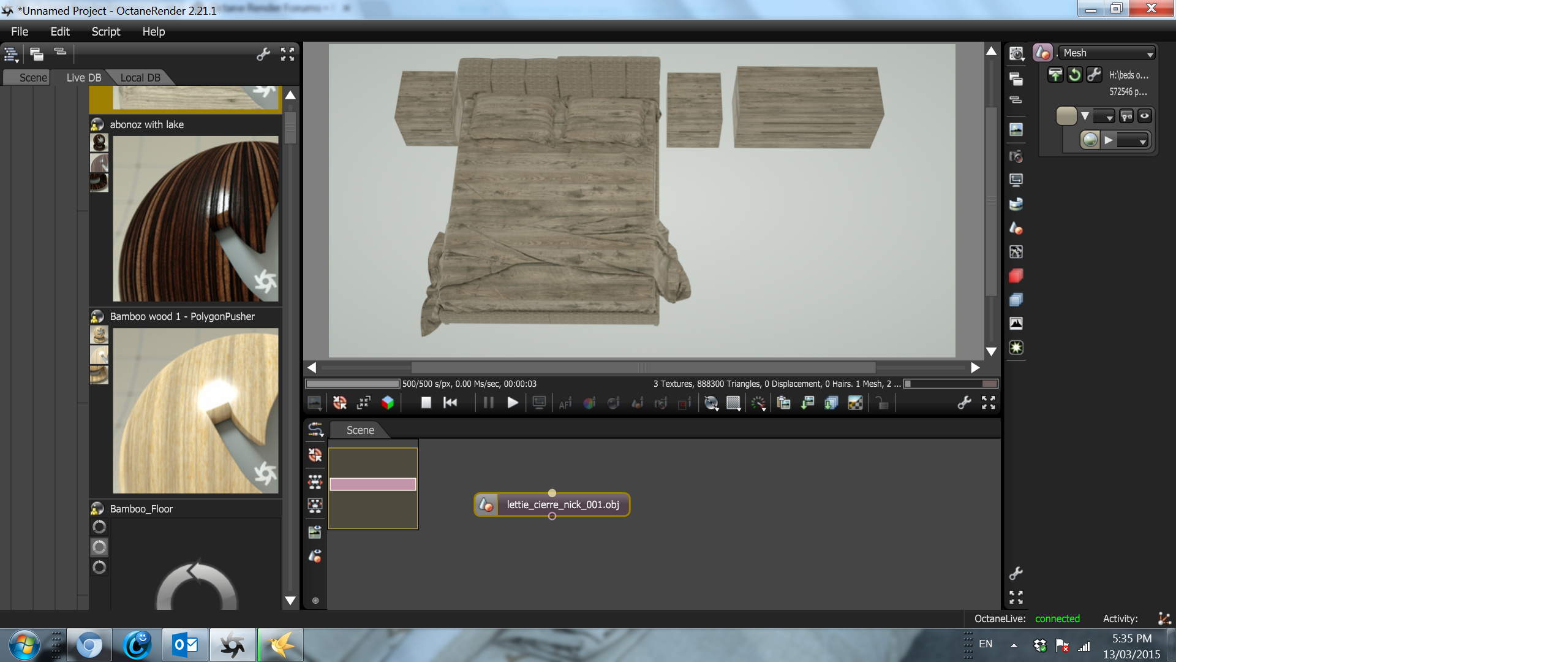Click the auto focus picker icon

565,403
